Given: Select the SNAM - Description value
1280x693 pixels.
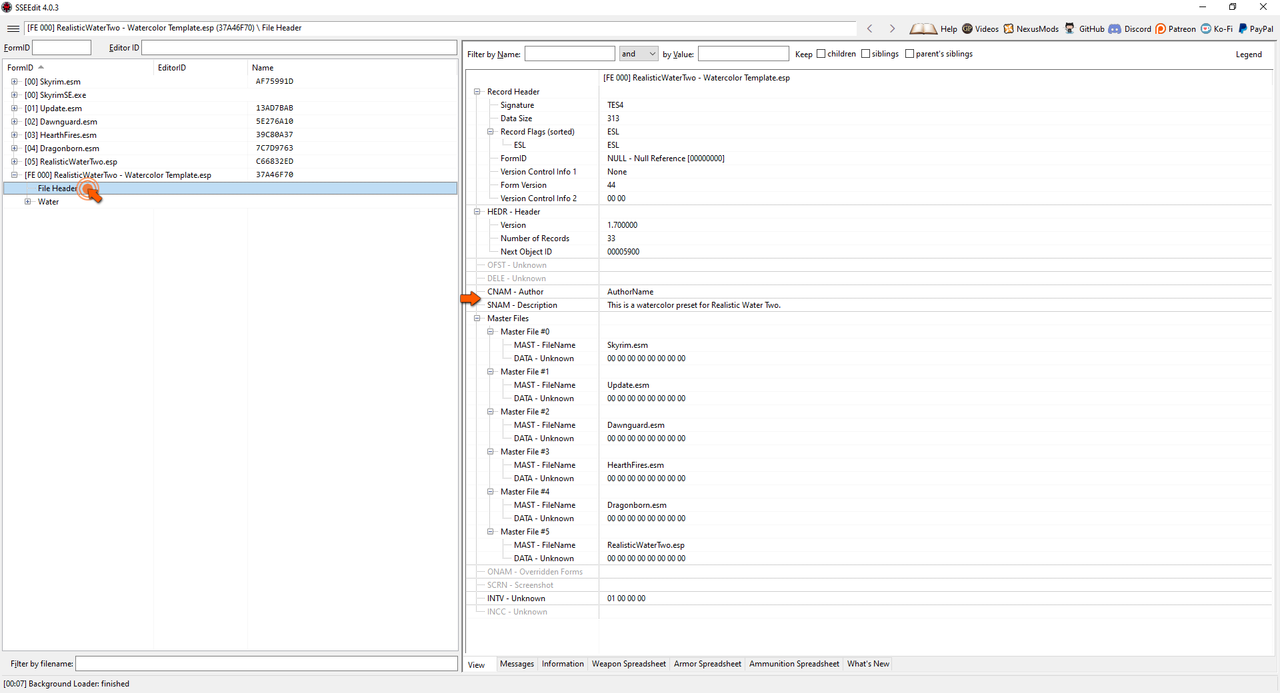Looking at the screenshot, I should [x=693, y=305].
